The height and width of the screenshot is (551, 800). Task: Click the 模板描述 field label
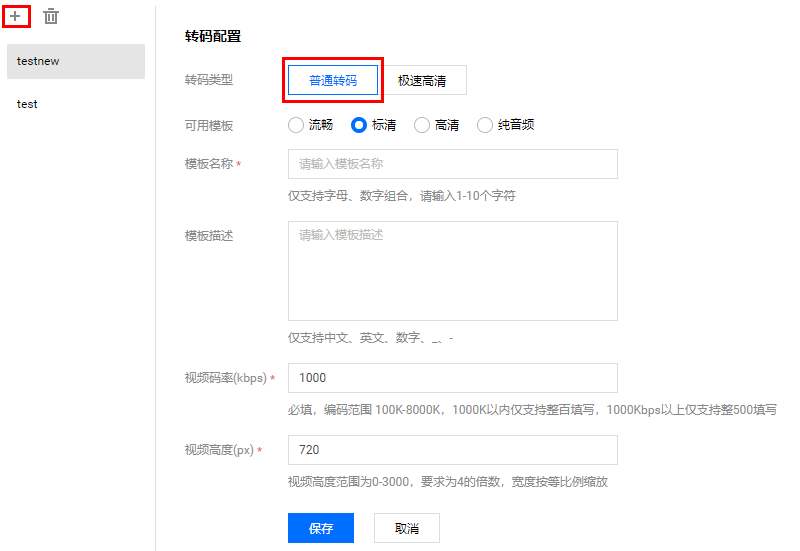coord(209,236)
